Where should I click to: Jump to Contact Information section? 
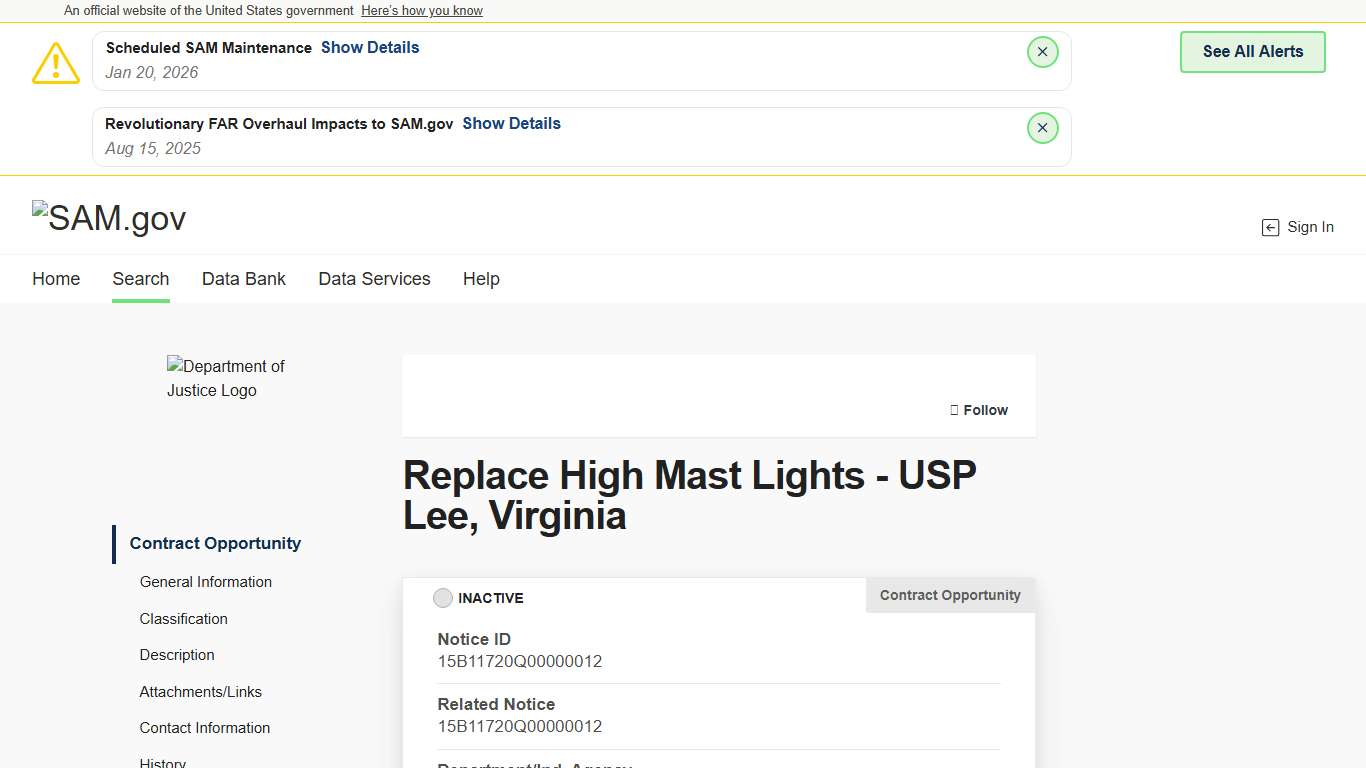click(205, 728)
